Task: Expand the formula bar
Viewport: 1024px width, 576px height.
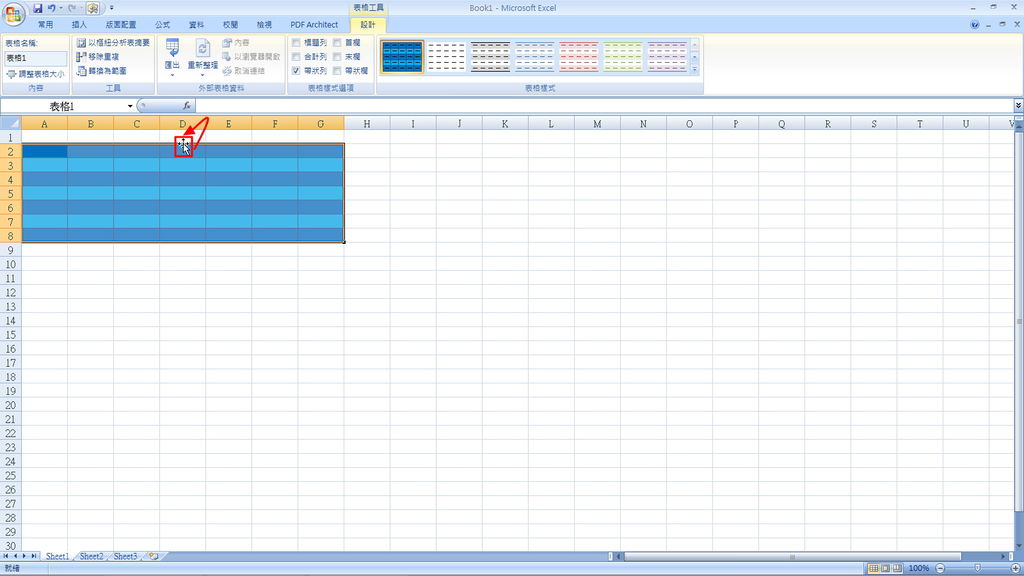Action: [x=1018, y=106]
